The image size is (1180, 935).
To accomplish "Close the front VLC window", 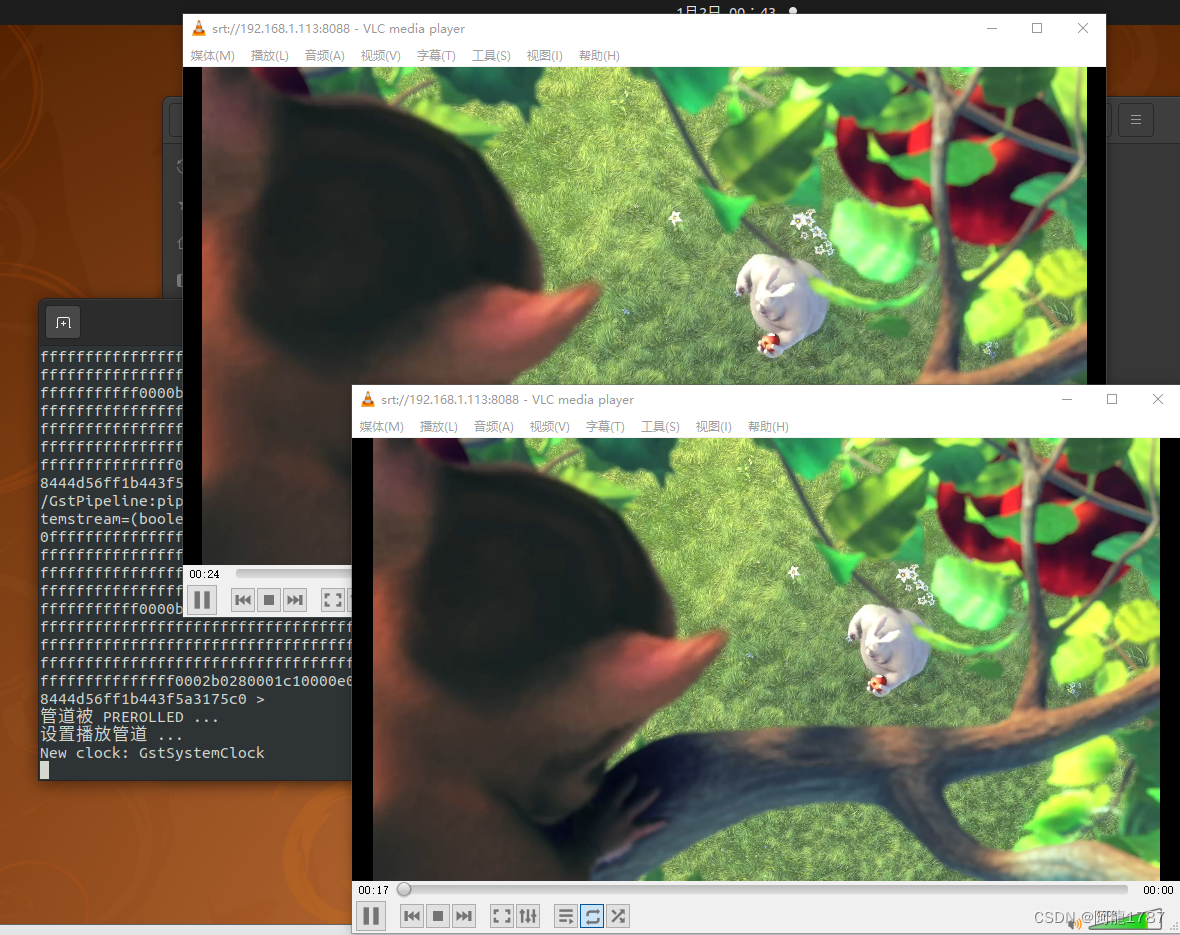I will (x=1157, y=399).
